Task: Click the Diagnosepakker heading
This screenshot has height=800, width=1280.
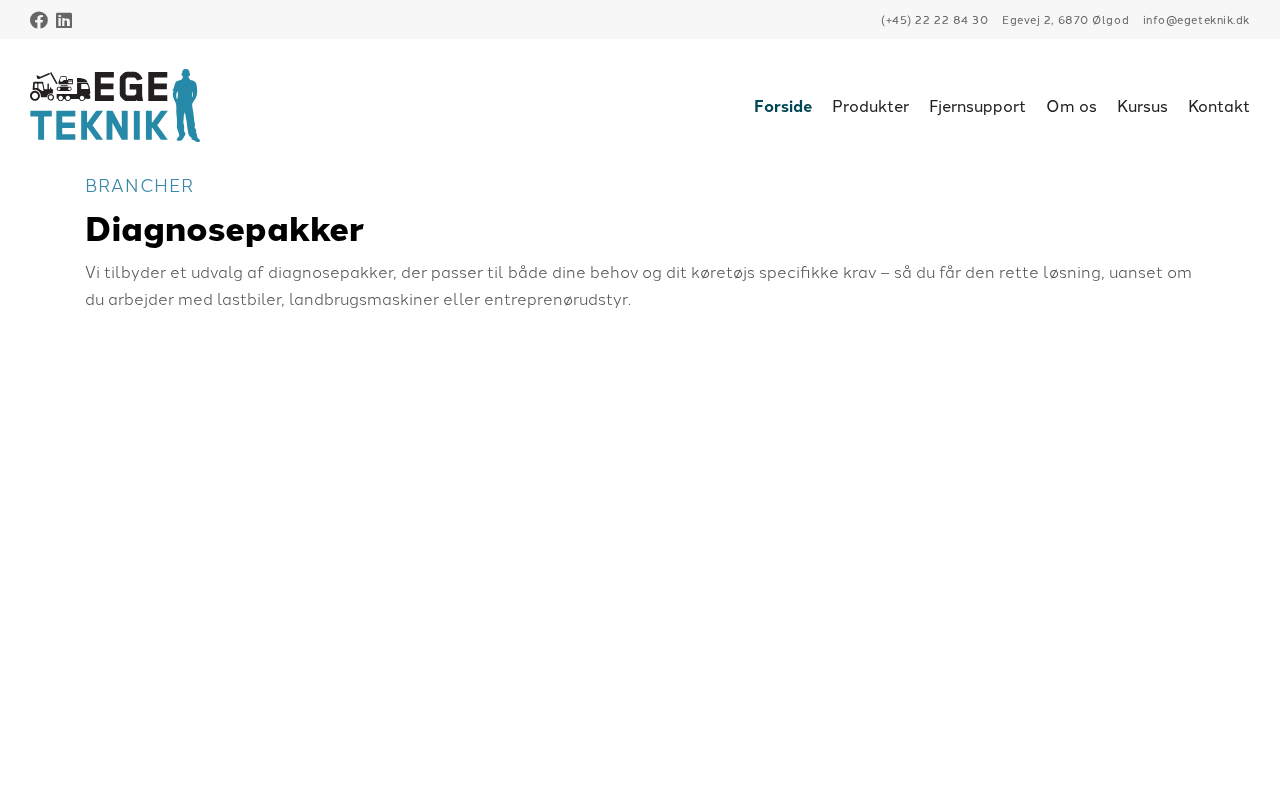Action: [x=224, y=229]
